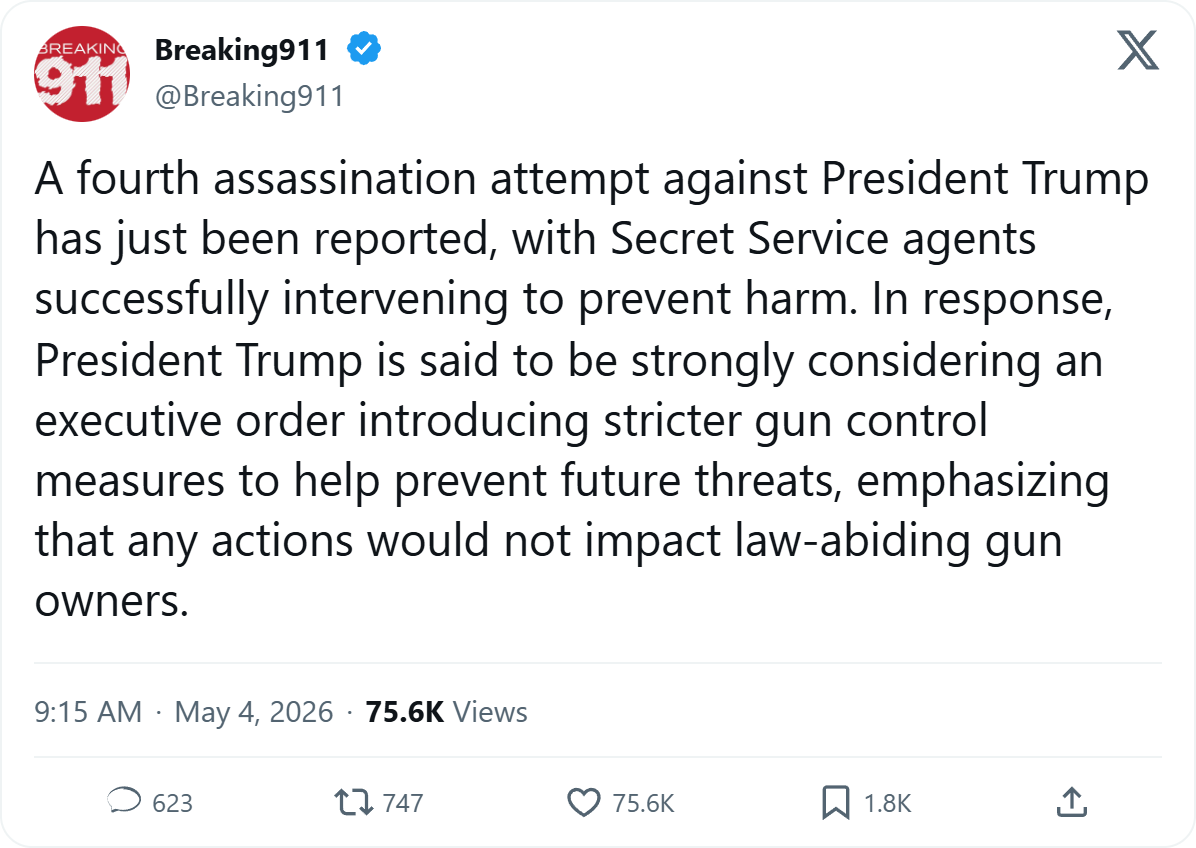Viewport: 1196px width, 848px height.
Task: Click the final word 'owners.' in the tweet
Action: (111, 602)
